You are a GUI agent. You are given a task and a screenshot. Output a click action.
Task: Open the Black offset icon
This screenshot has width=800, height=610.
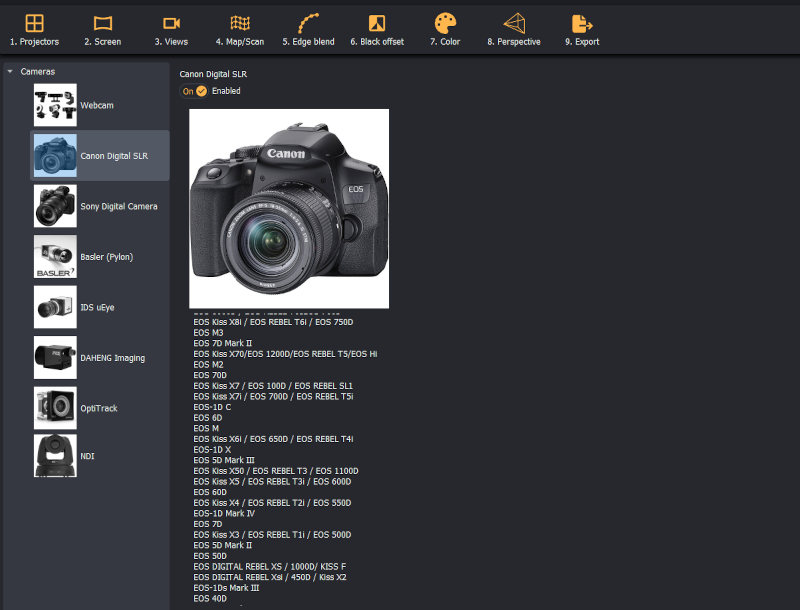coord(377,23)
